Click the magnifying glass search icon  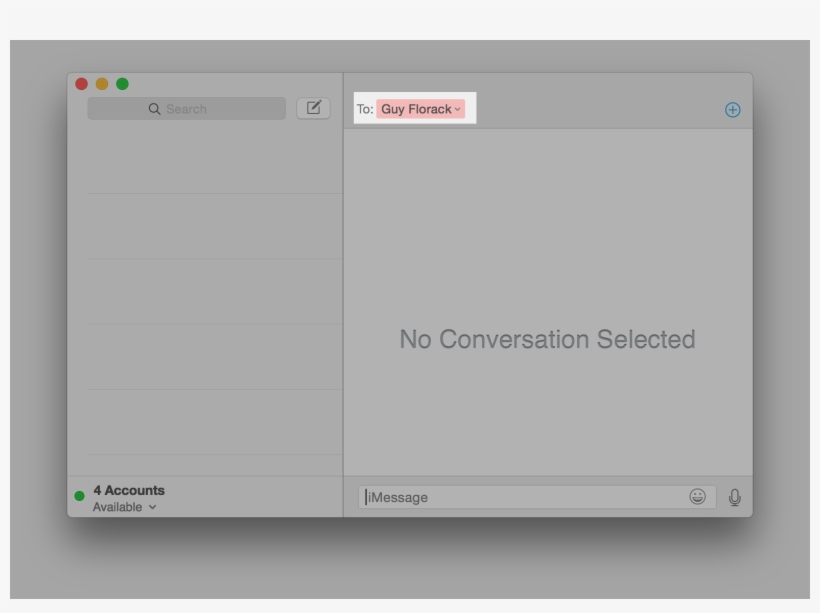tap(152, 107)
